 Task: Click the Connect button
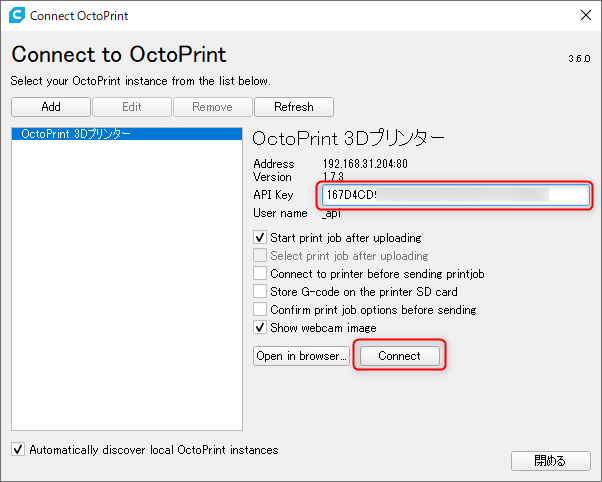coord(399,356)
